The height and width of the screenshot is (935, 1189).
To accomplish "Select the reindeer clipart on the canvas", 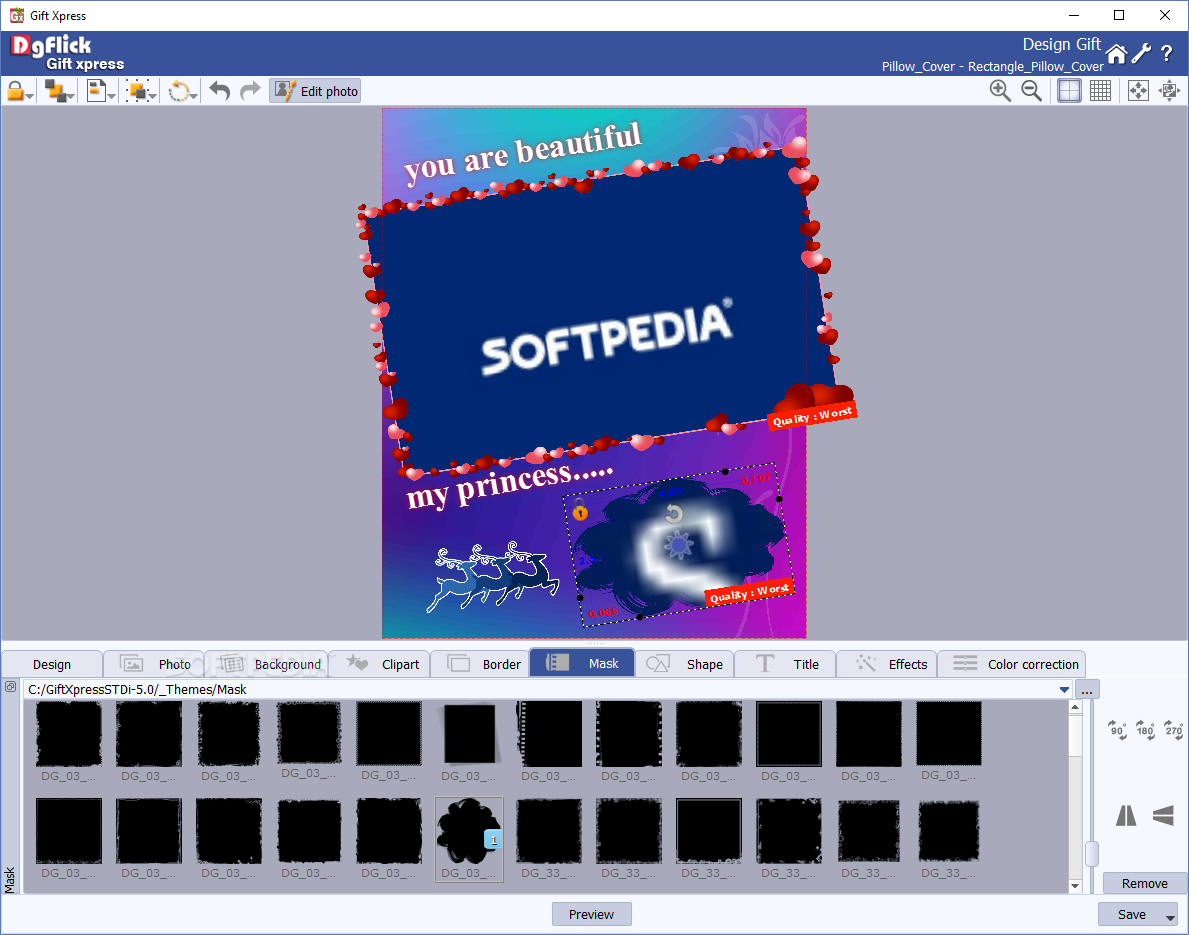I will 494,577.
